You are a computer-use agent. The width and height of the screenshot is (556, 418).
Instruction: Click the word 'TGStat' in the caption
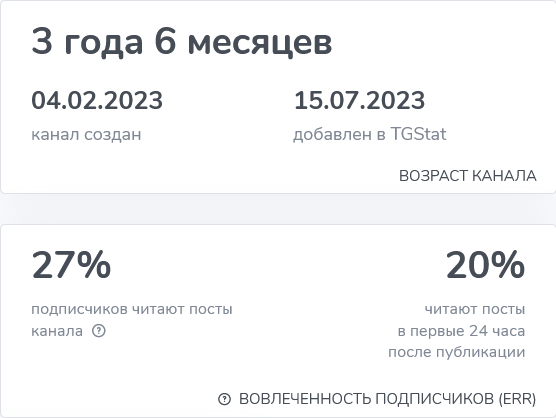tap(418, 134)
